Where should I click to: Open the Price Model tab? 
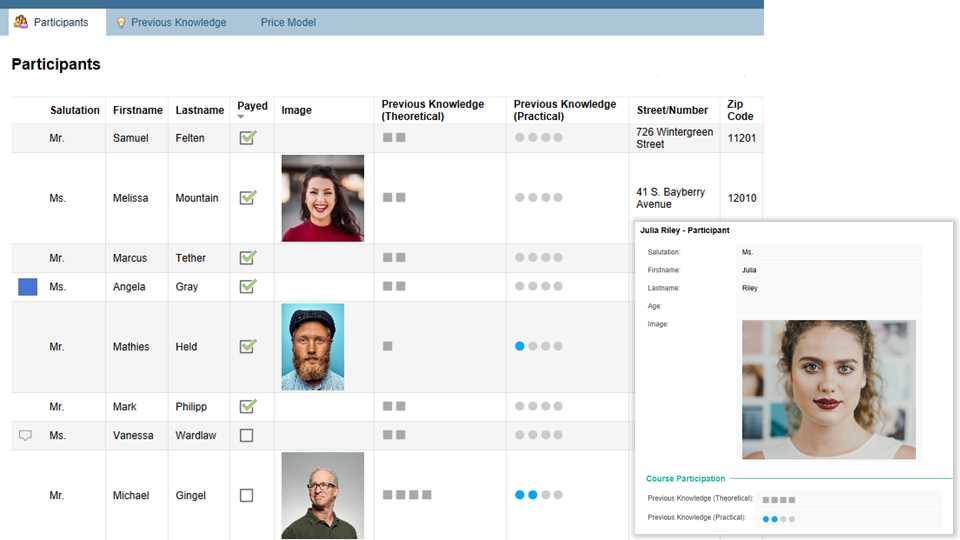coord(288,22)
